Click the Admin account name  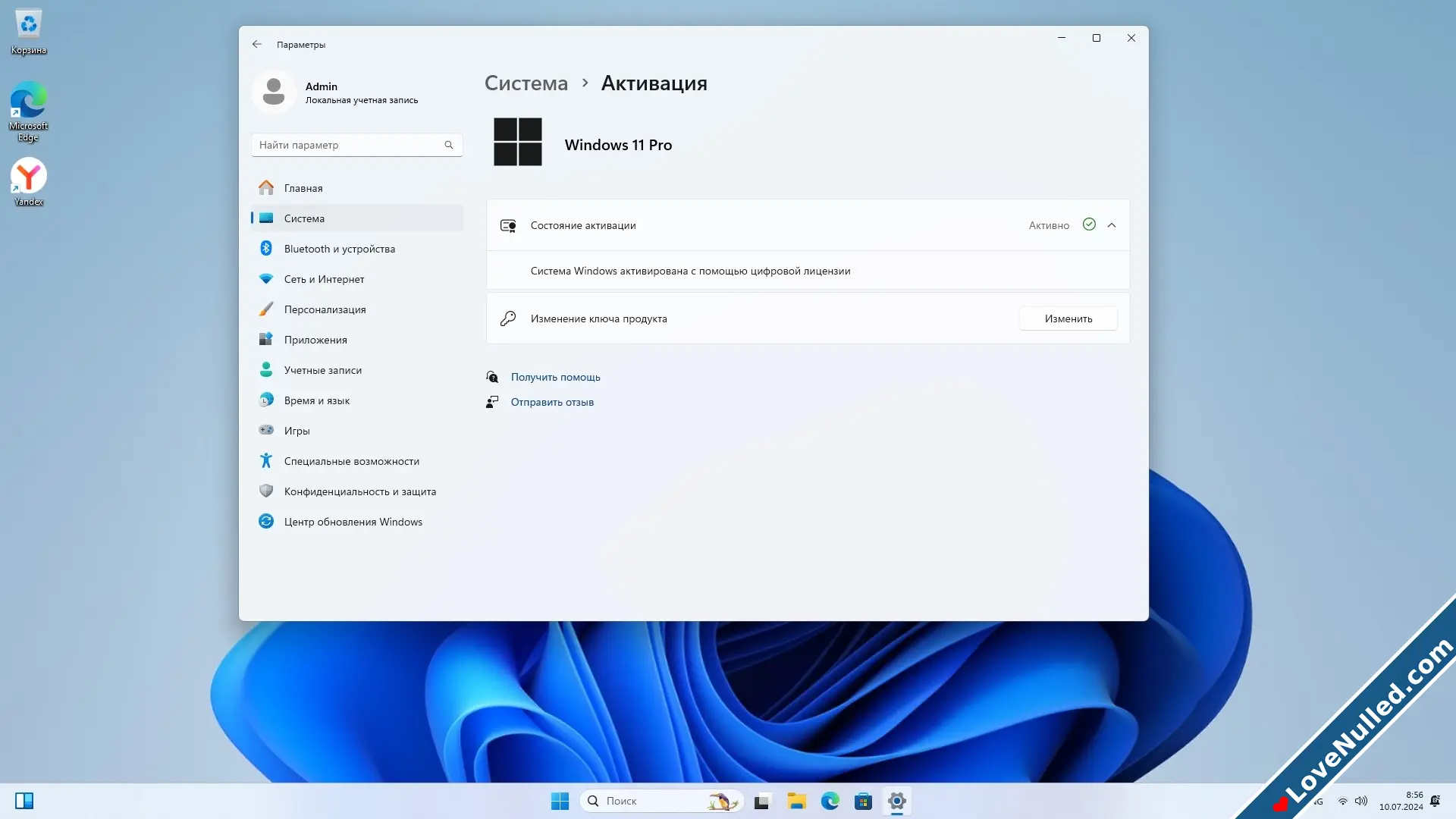click(x=322, y=86)
